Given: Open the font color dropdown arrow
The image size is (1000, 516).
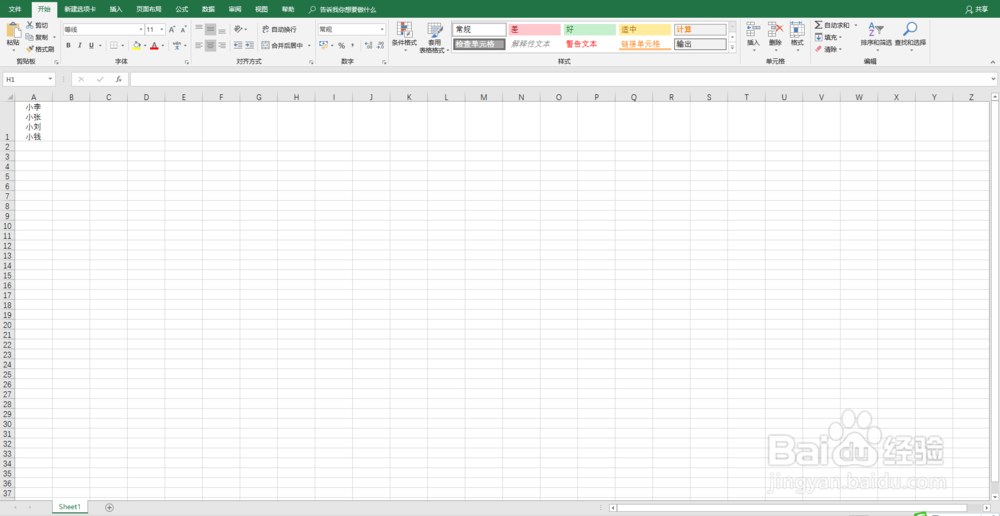Looking at the screenshot, I should tap(163, 46).
